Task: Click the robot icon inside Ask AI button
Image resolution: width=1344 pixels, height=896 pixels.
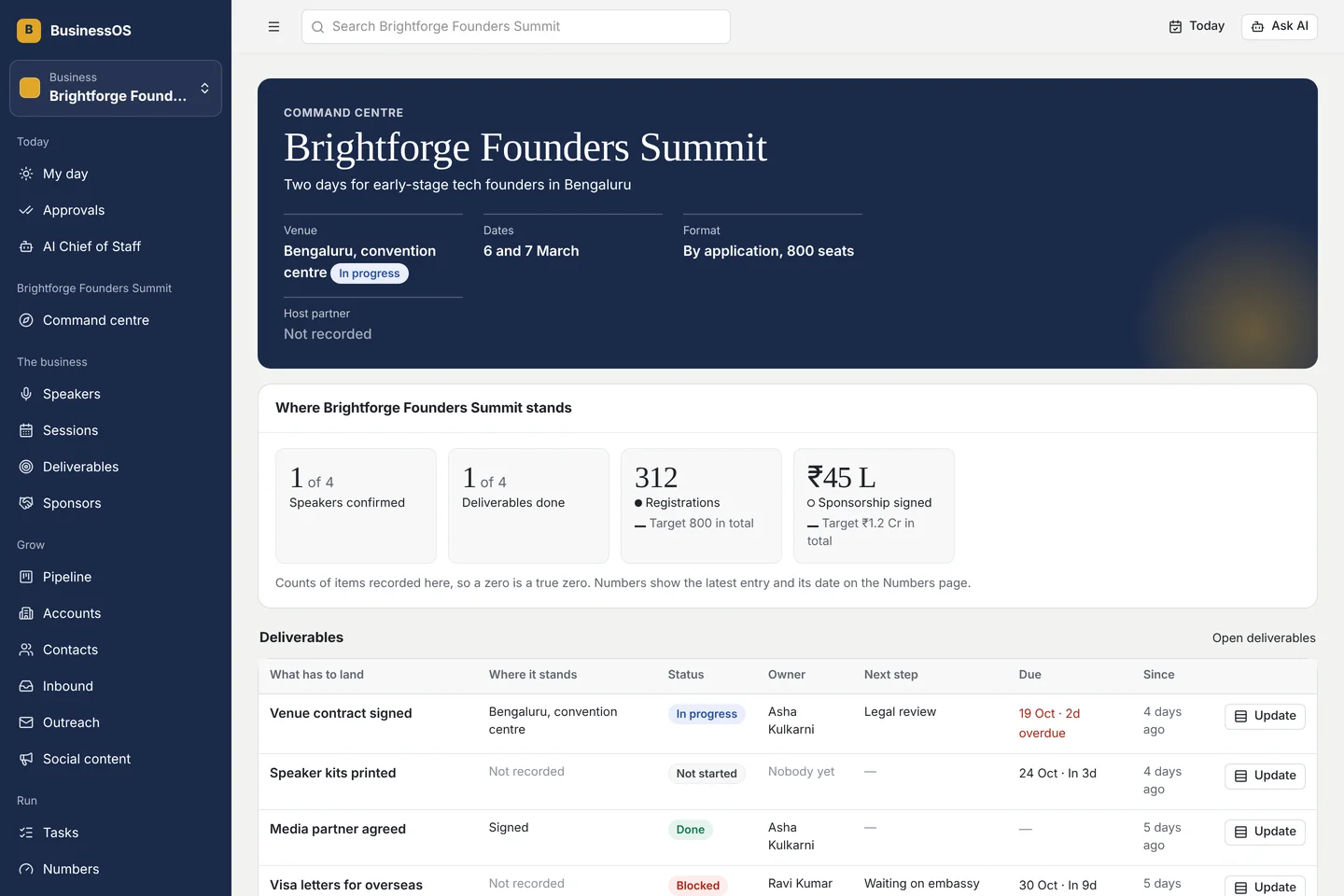Action: coord(1257,26)
